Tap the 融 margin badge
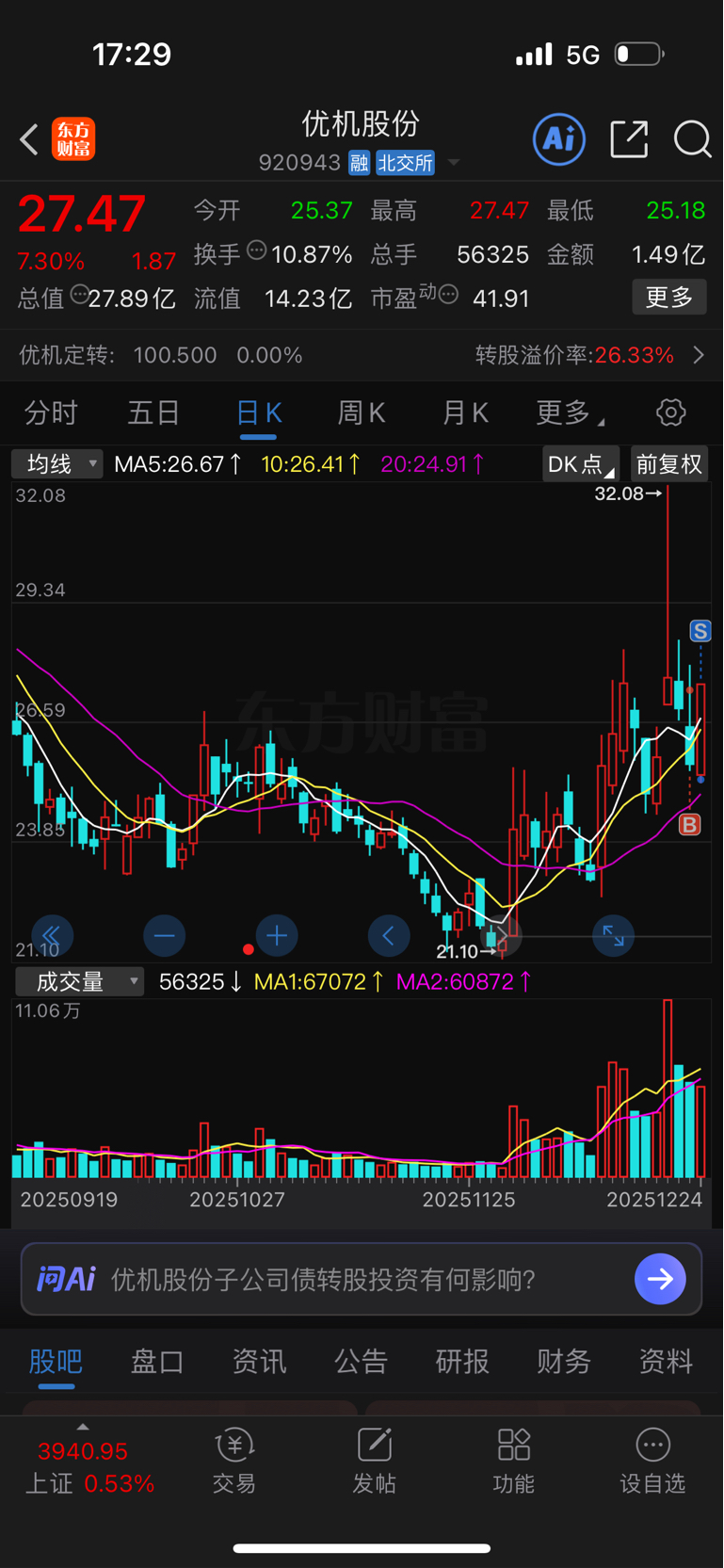 point(359,163)
